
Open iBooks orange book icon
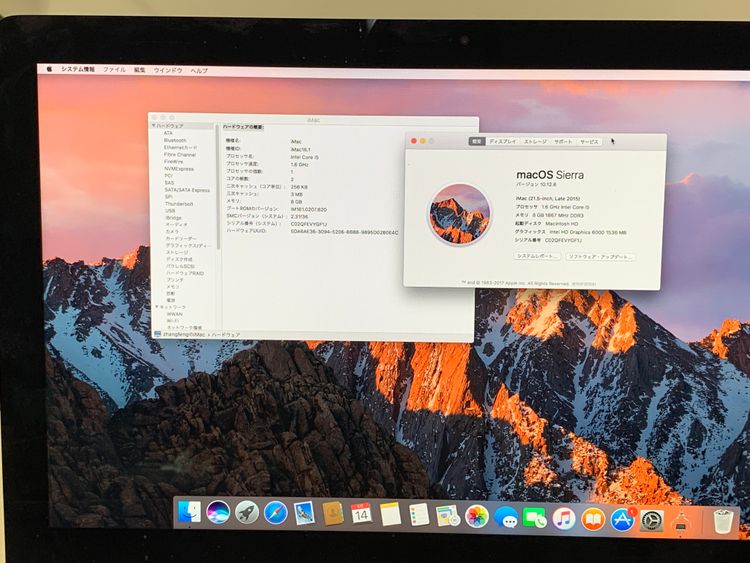pos(593,519)
